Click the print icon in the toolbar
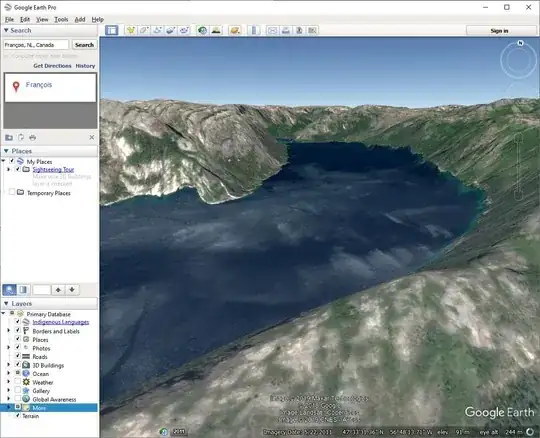The height and width of the screenshot is (438, 540). tap(285, 30)
